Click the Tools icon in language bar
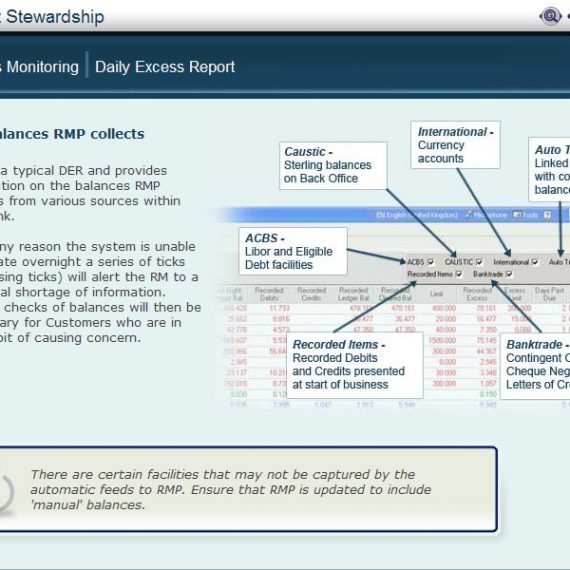This screenshot has width=570, height=570. point(517,215)
